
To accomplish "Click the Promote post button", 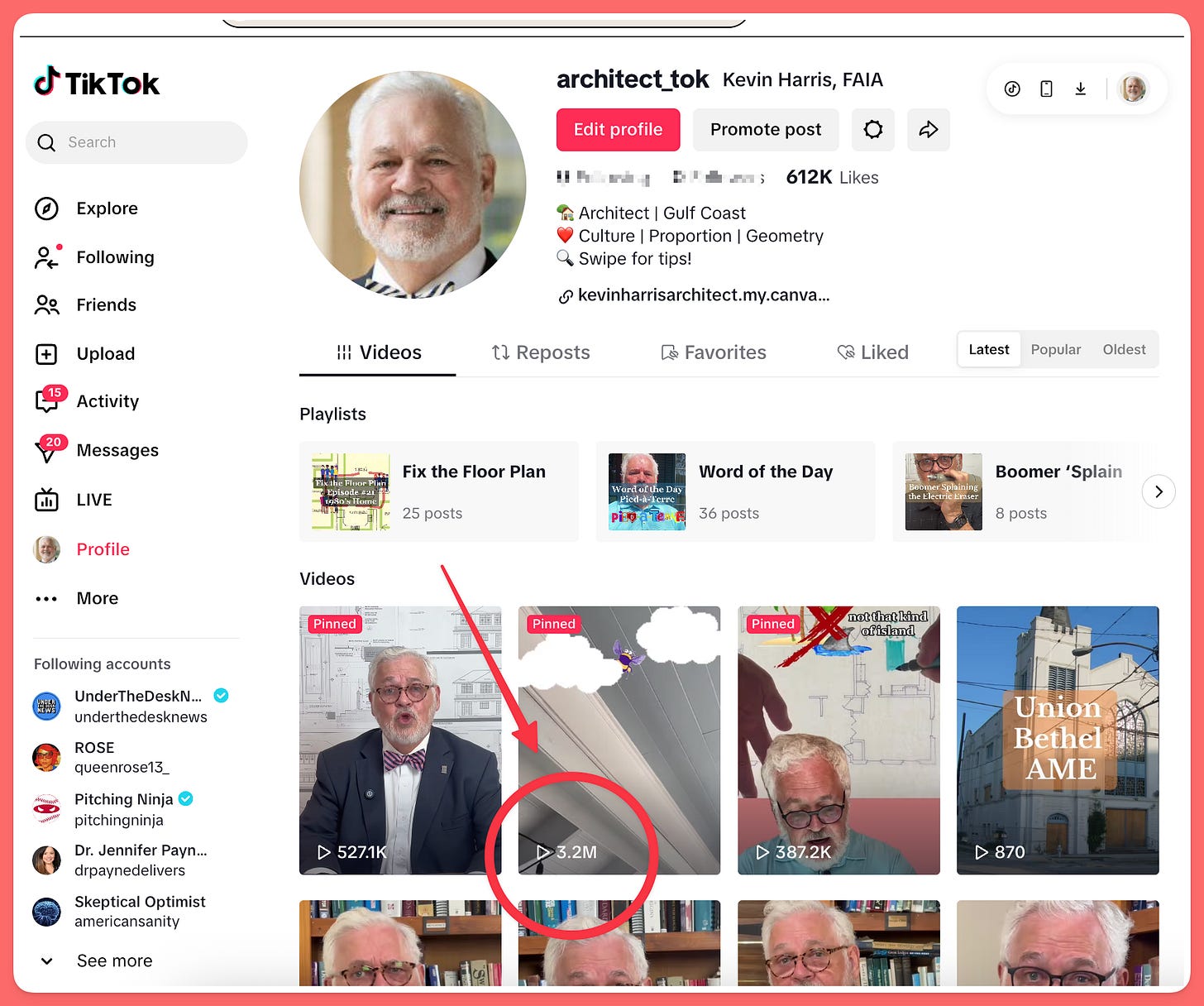I will (766, 130).
